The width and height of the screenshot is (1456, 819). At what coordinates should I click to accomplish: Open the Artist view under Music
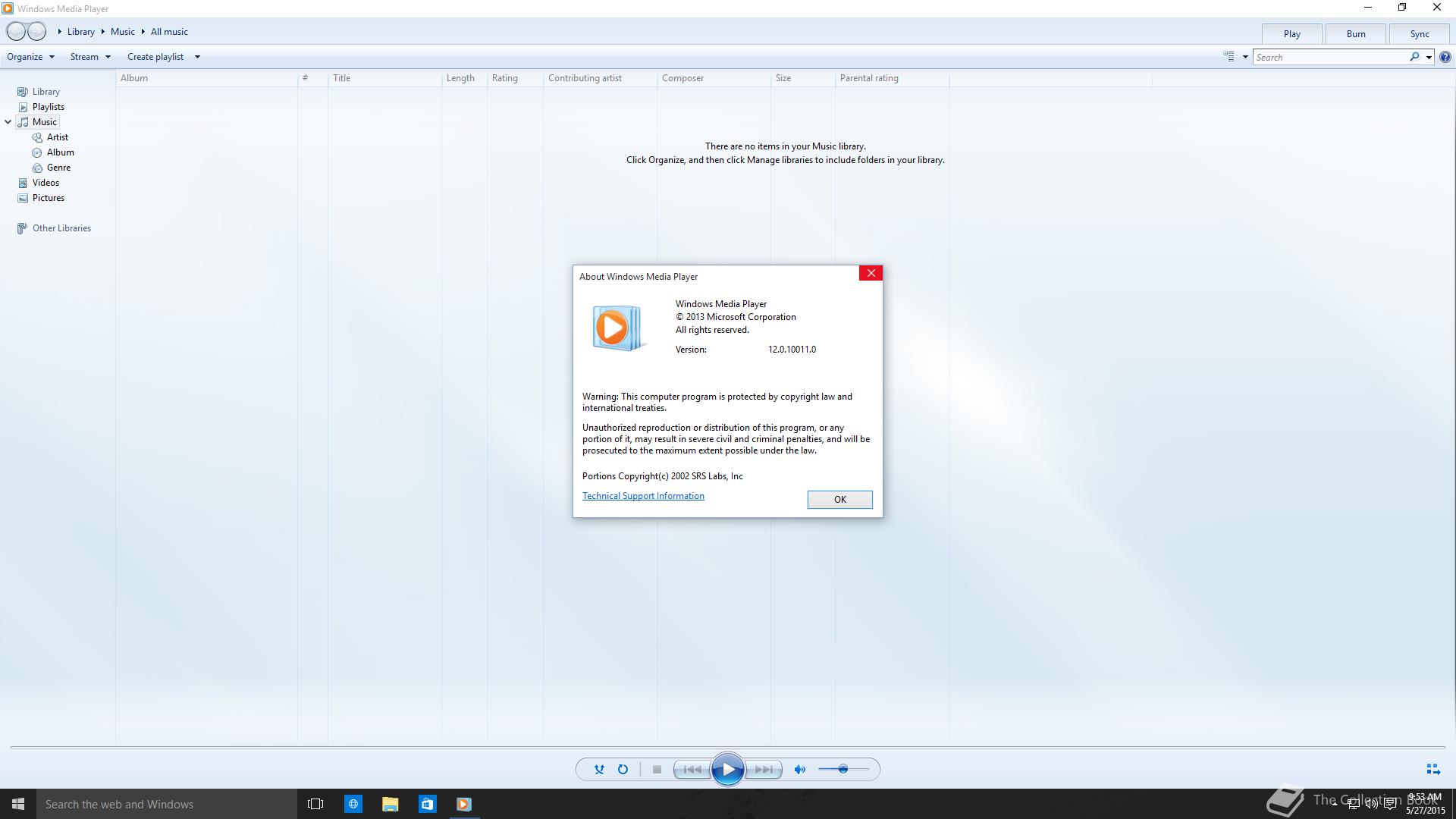(x=57, y=137)
